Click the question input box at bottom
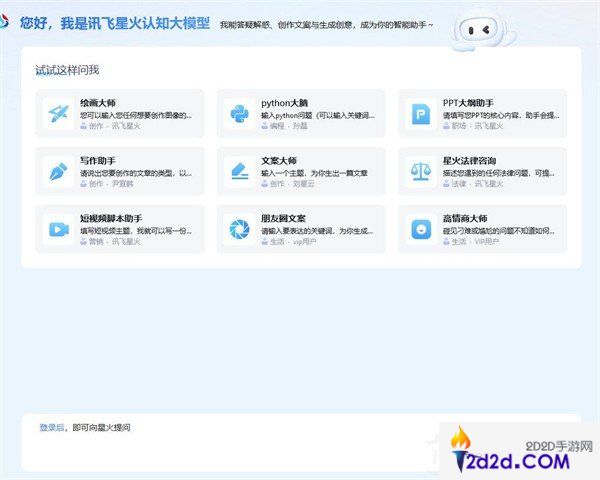This screenshot has height=480, width=600. 301,442
